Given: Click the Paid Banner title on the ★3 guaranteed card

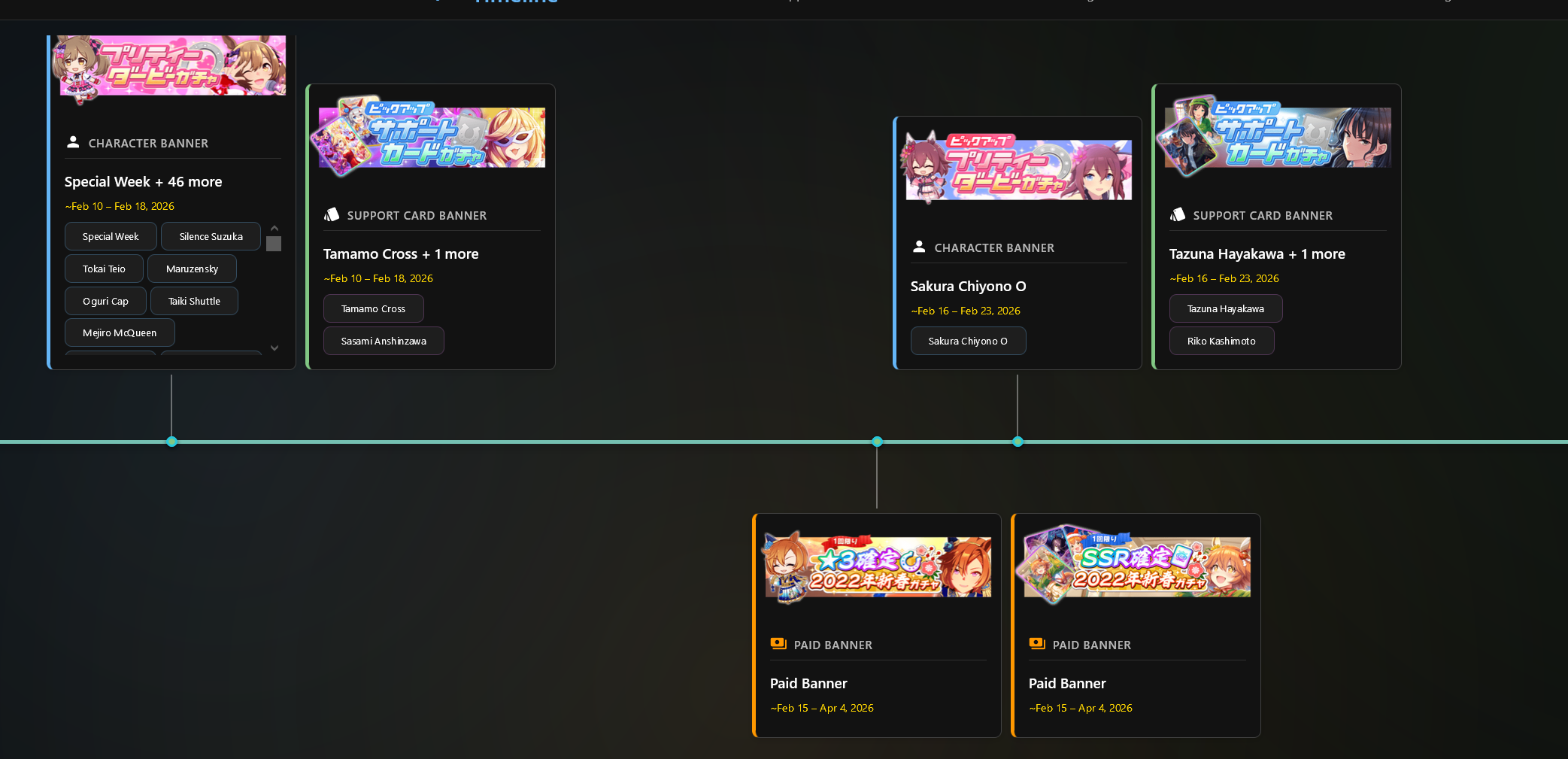Looking at the screenshot, I should click(808, 683).
